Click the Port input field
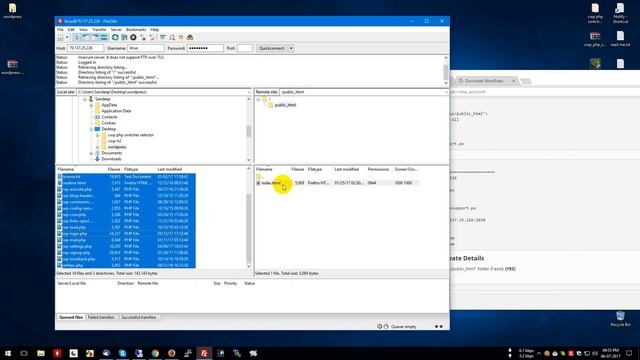The height and width of the screenshot is (360, 640). point(244,48)
